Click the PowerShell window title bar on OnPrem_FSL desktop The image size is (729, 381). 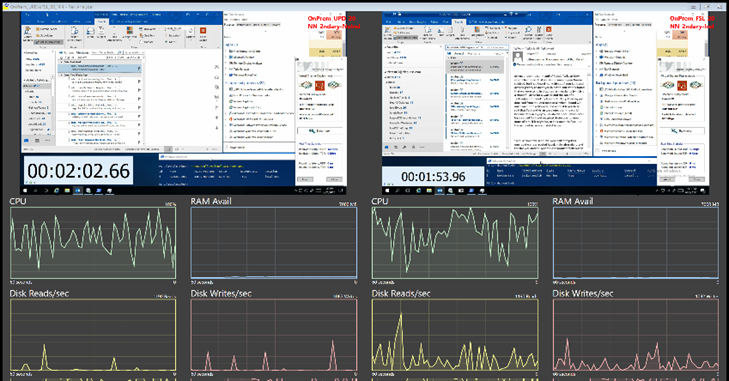click(572, 160)
